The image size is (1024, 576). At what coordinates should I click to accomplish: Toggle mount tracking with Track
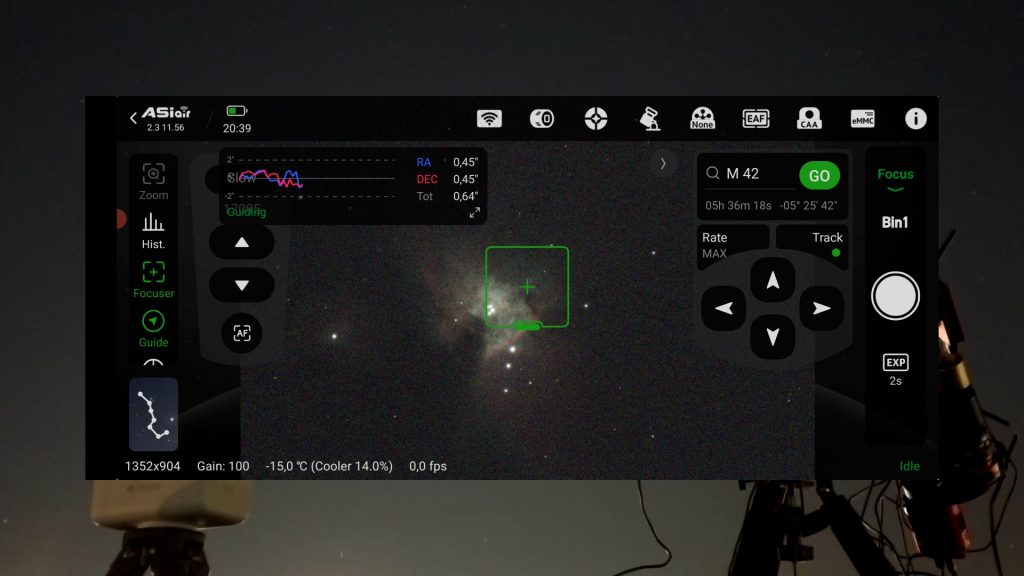(812, 245)
